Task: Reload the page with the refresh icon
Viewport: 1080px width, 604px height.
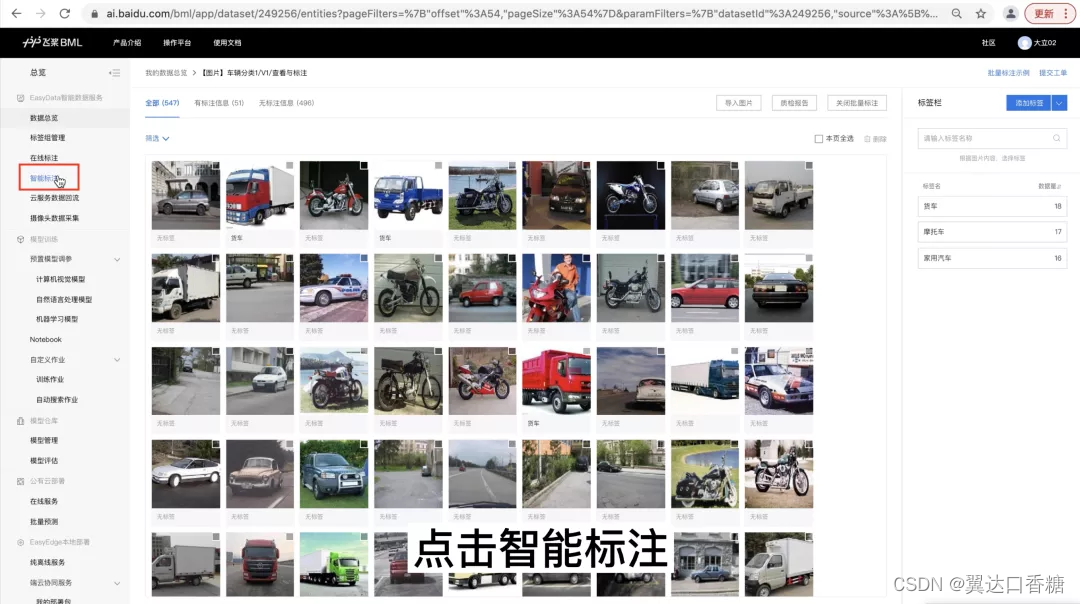Action: (65, 13)
